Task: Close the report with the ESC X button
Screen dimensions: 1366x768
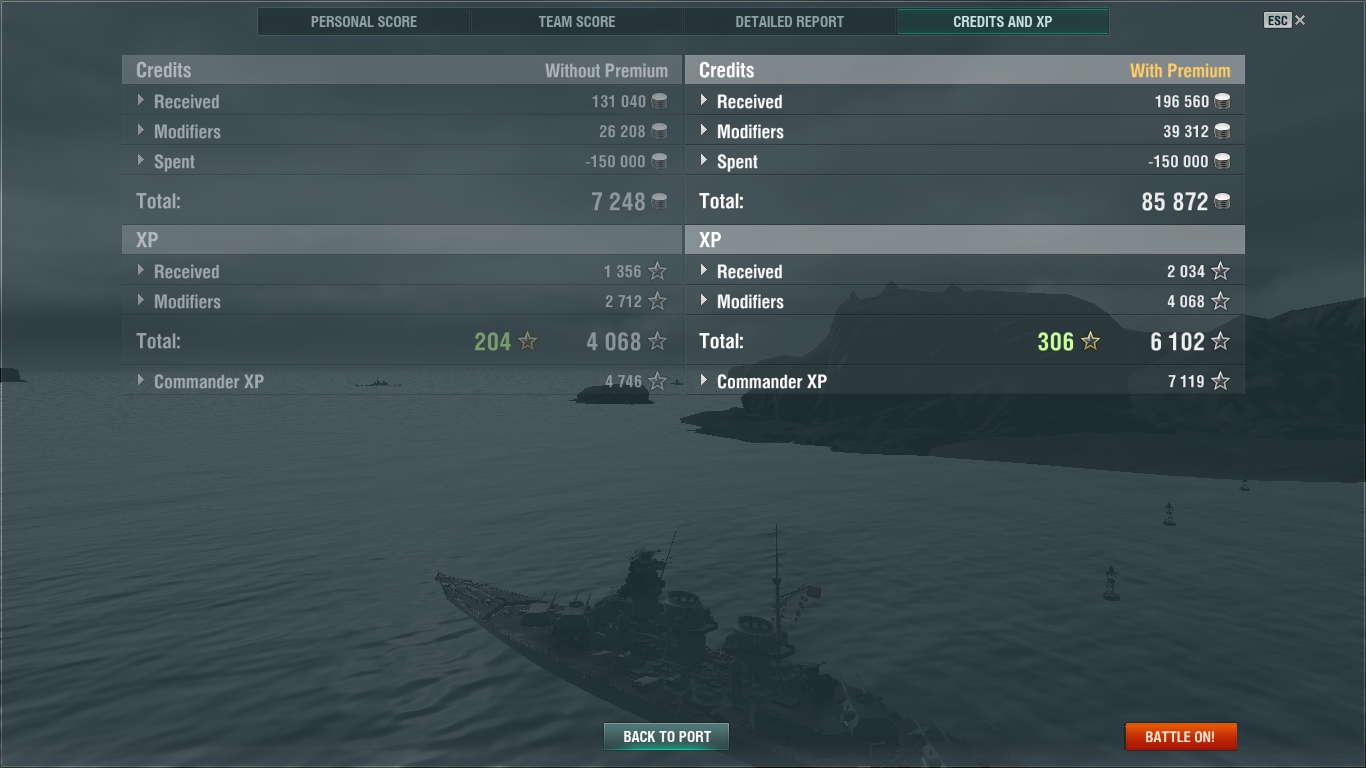Action: (x=1285, y=20)
